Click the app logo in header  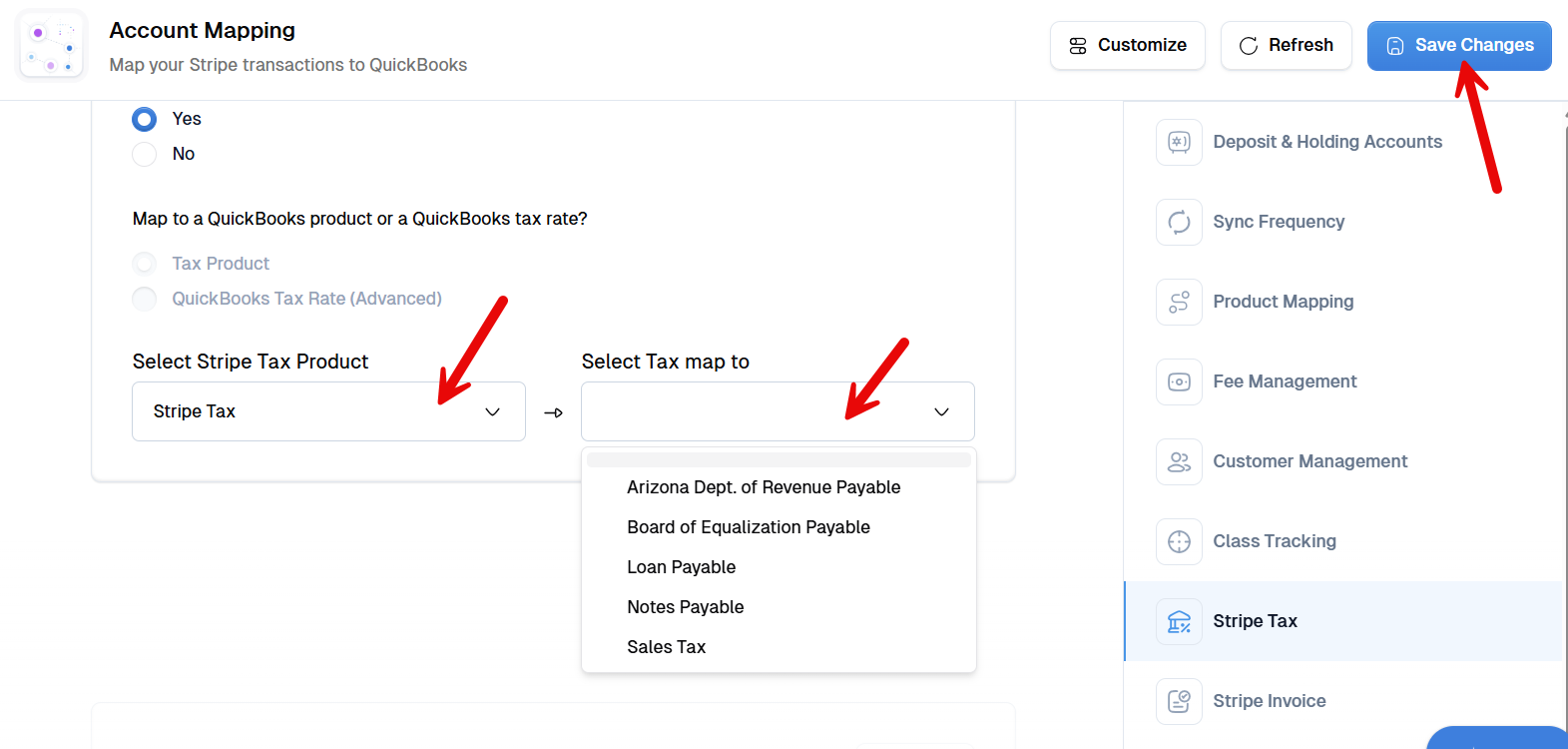(52, 46)
